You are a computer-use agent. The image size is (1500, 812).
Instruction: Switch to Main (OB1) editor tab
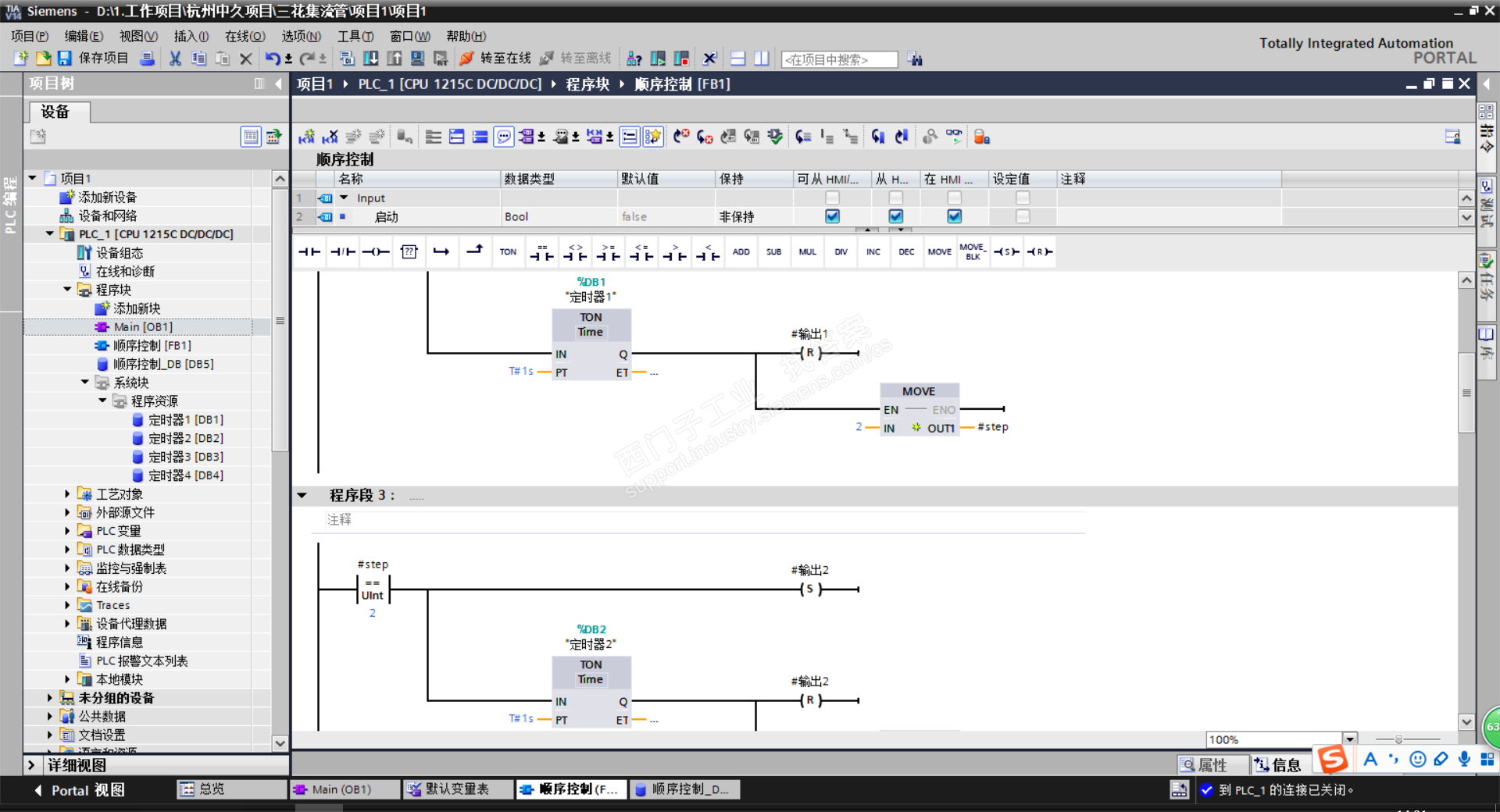point(344,789)
